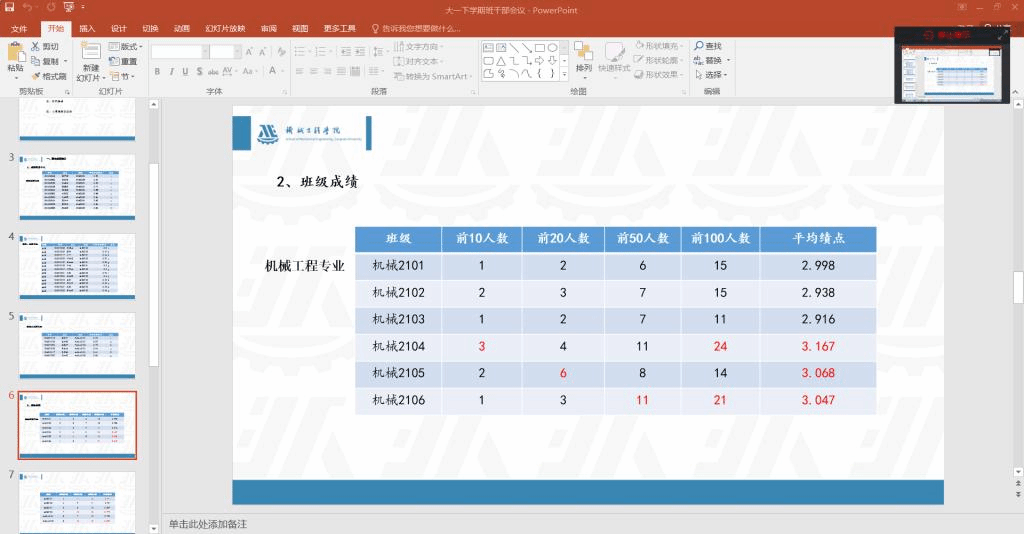
Task: Switch to the Insert (插入) ribbon tab
Action: (87, 28)
